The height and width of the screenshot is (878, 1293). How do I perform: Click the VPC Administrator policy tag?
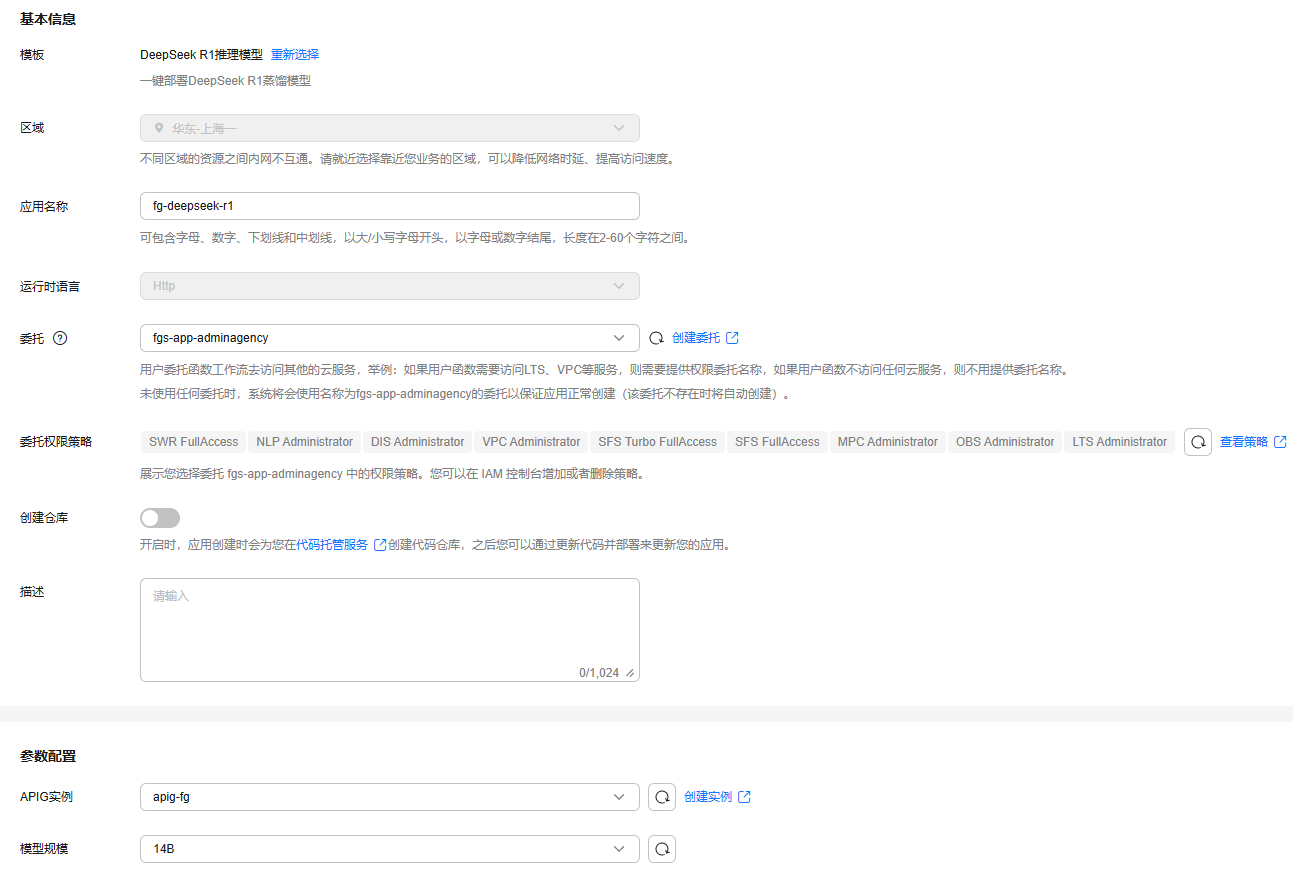pos(531,442)
